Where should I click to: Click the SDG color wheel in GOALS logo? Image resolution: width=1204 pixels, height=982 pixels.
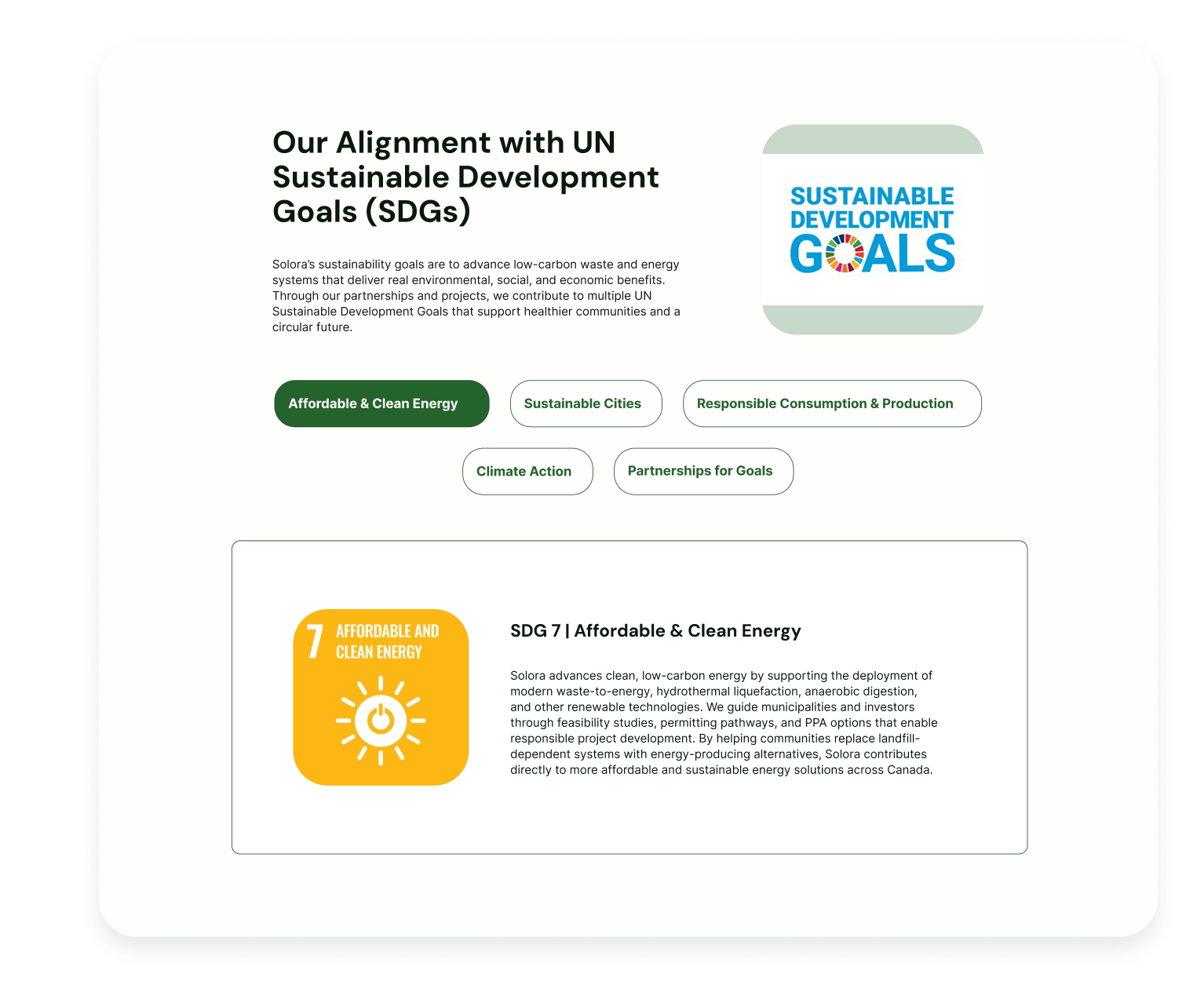pyautogui.click(x=845, y=254)
